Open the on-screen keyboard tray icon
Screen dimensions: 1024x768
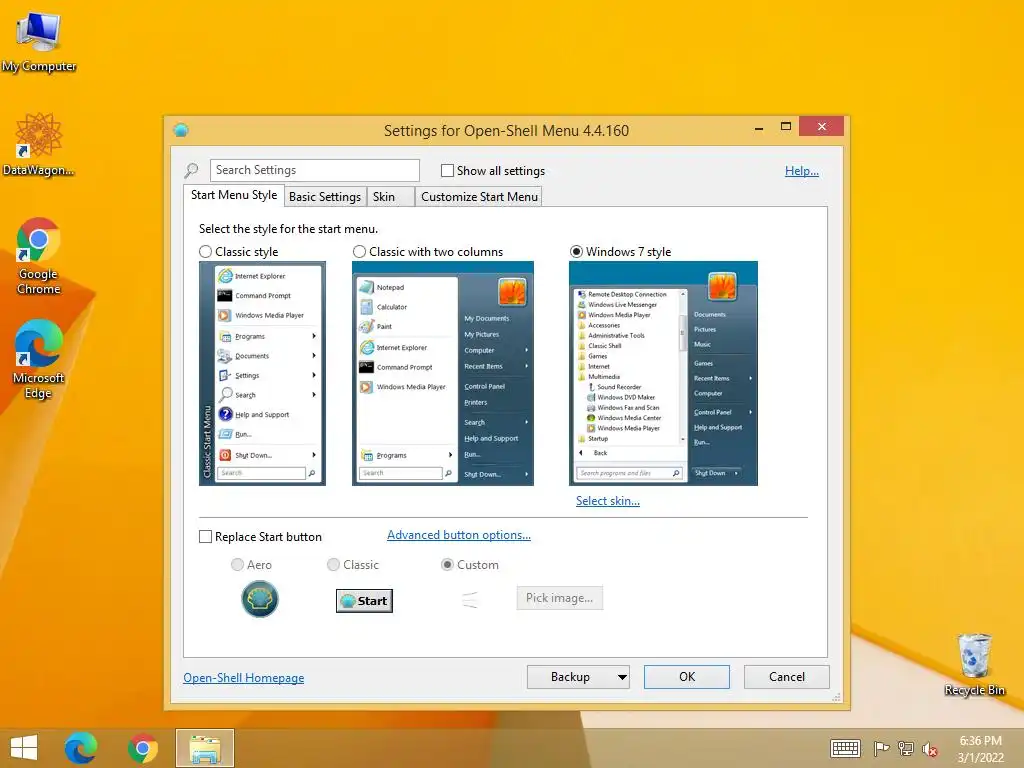(845, 748)
